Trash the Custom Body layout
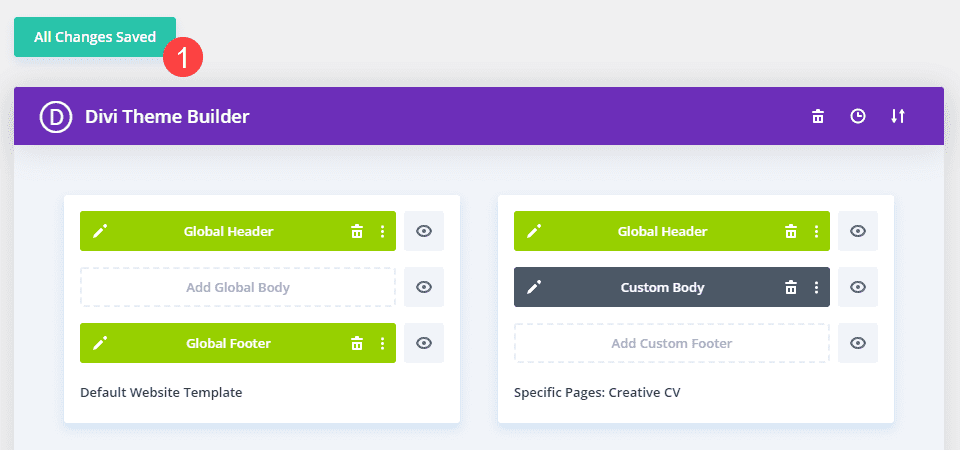Image resolution: width=960 pixels, height=450 pixels. tap(791, 287)
